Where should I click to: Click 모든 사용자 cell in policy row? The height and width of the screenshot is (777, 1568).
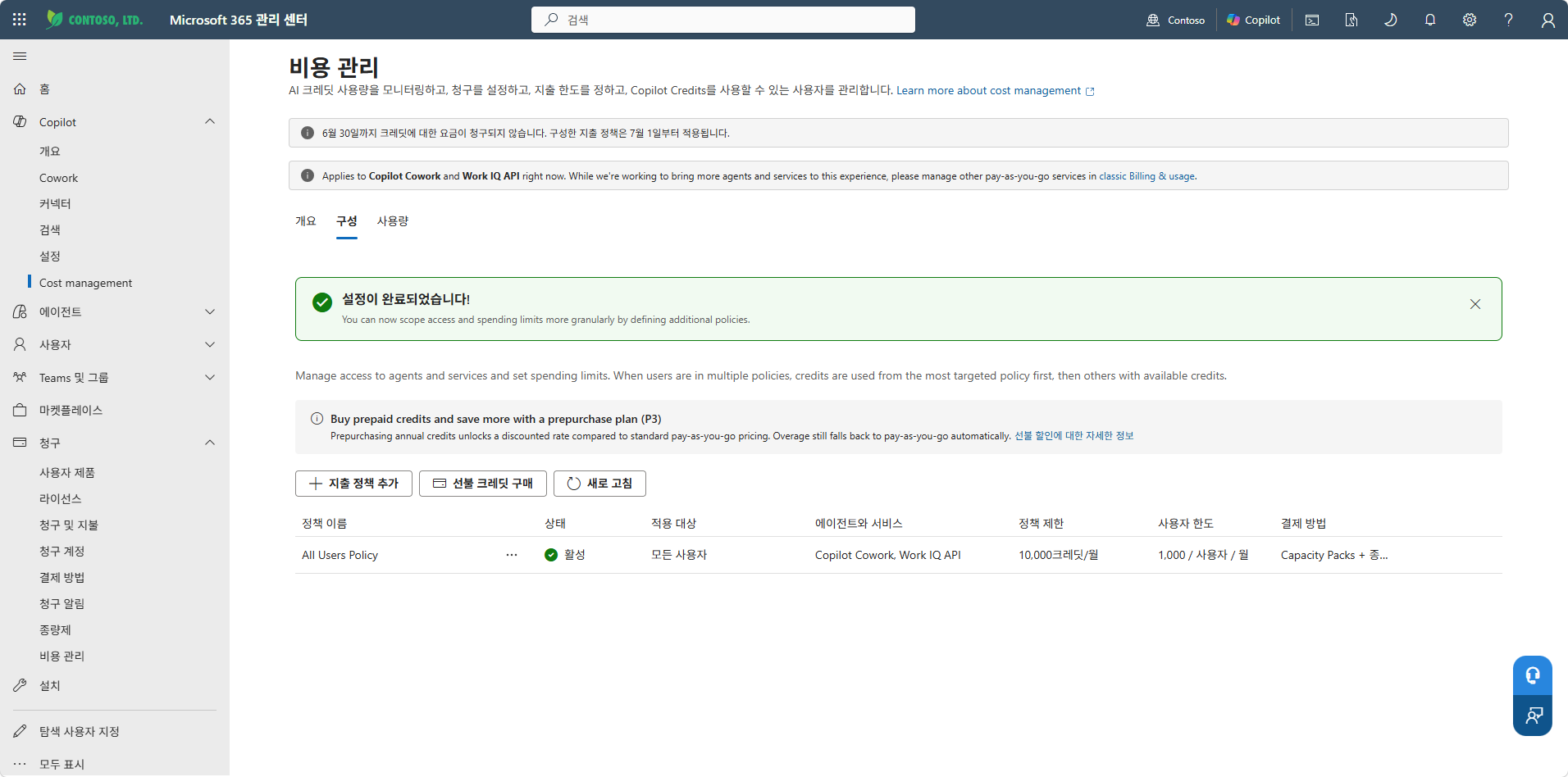pos(679,555)
